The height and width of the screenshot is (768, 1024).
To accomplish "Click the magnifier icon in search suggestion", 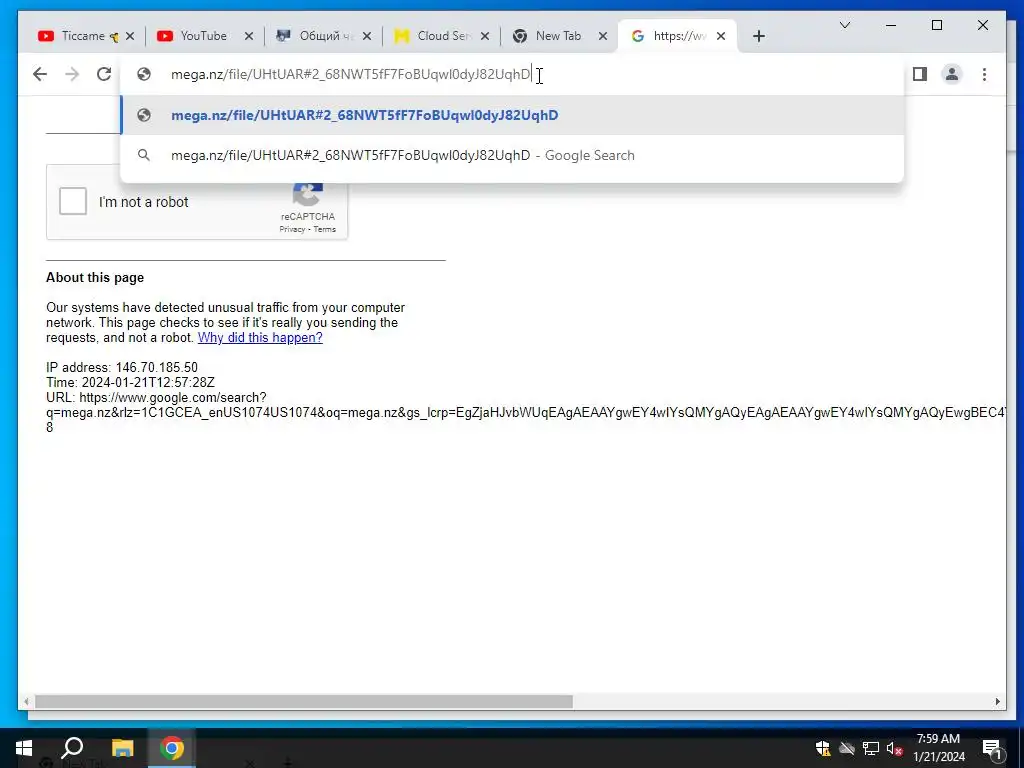I will (x=144, y=155).
